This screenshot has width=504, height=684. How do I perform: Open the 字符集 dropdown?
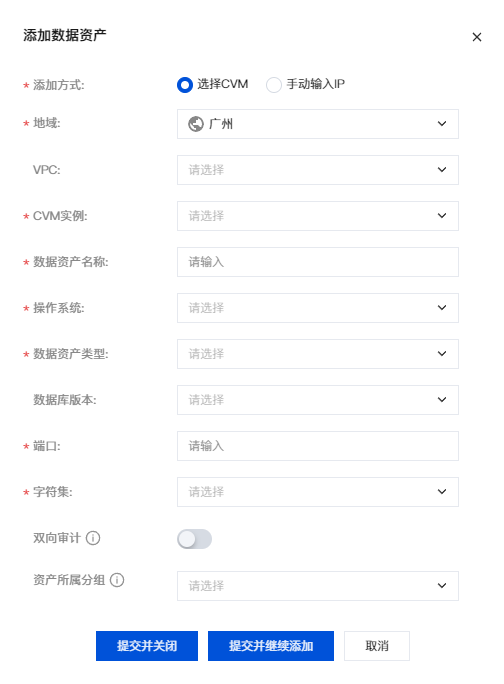[x=318, y=492]
